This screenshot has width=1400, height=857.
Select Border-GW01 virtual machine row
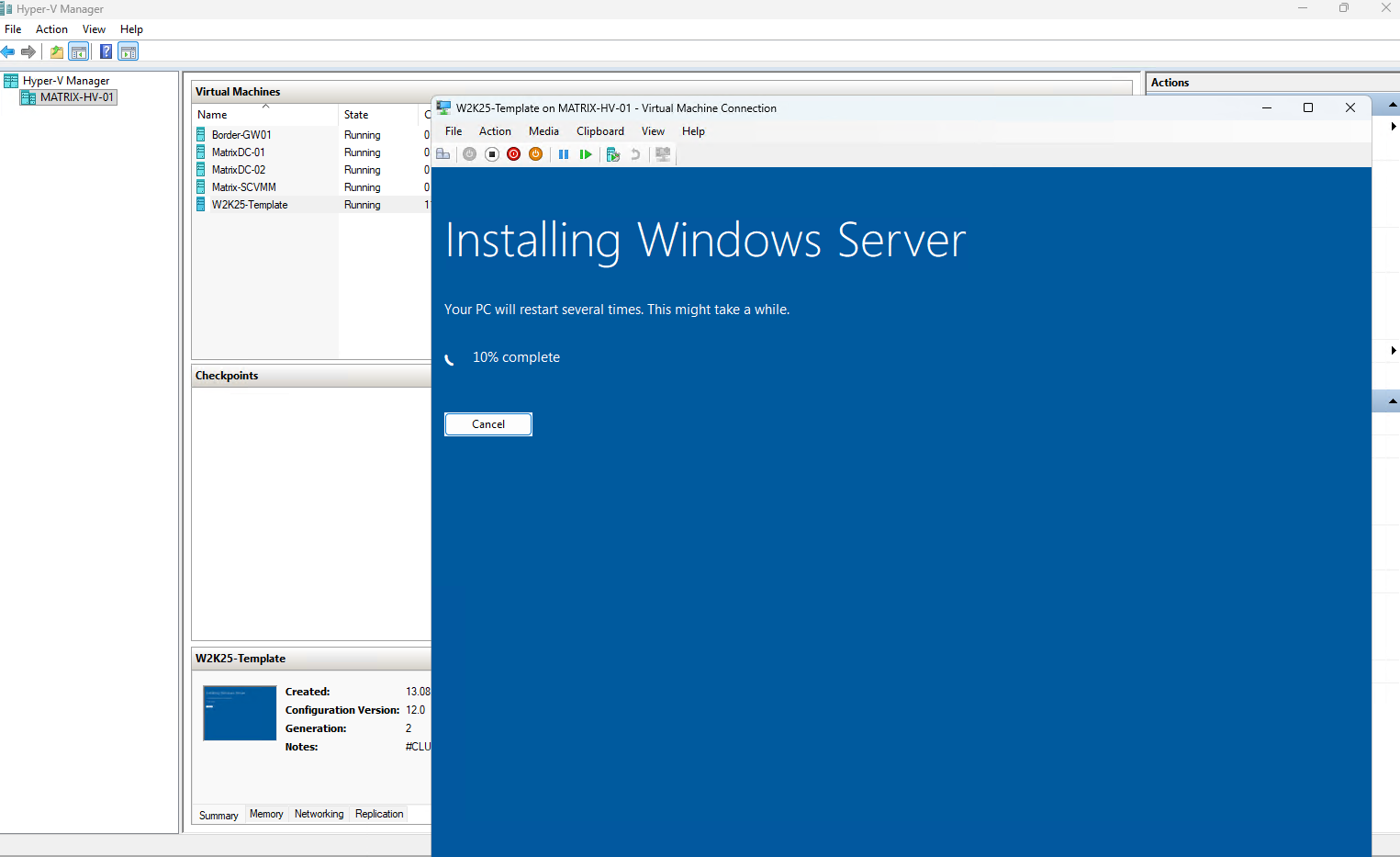click(311, 135)
